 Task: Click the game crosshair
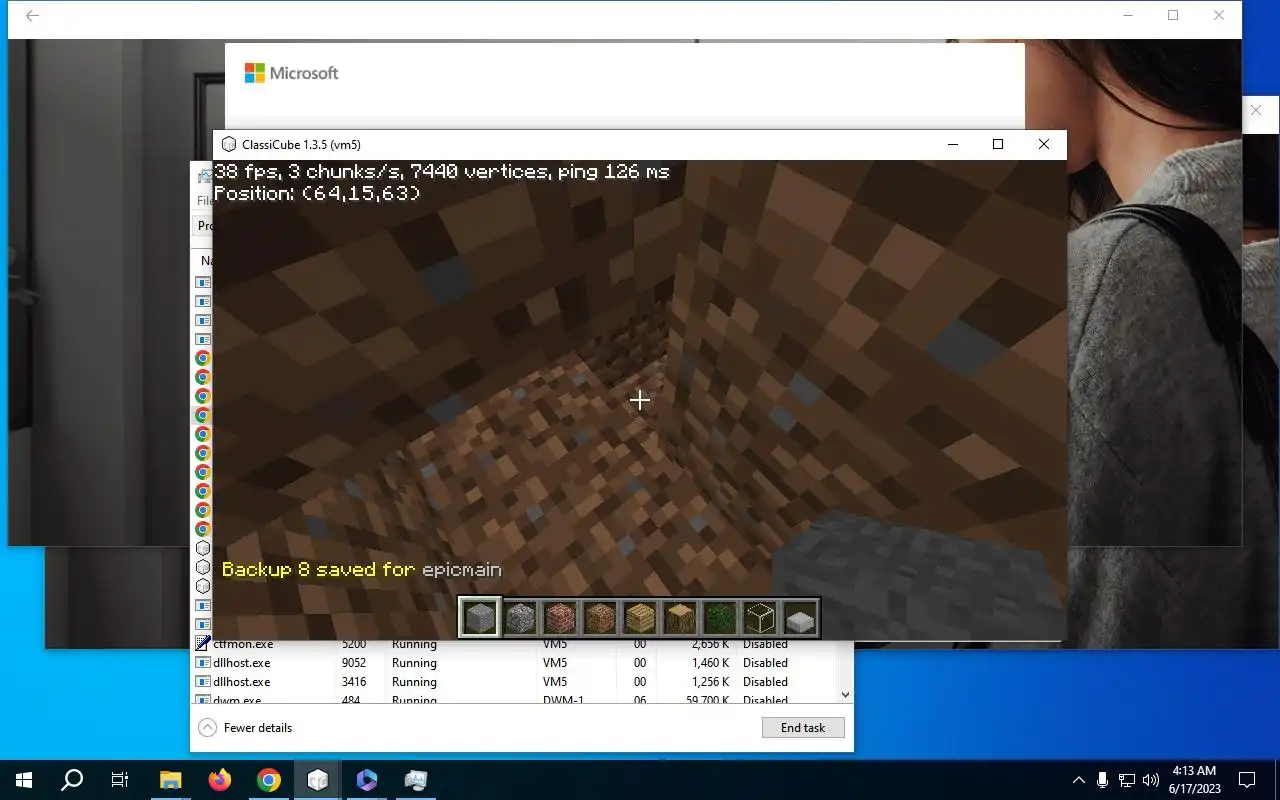pos(640,400)
